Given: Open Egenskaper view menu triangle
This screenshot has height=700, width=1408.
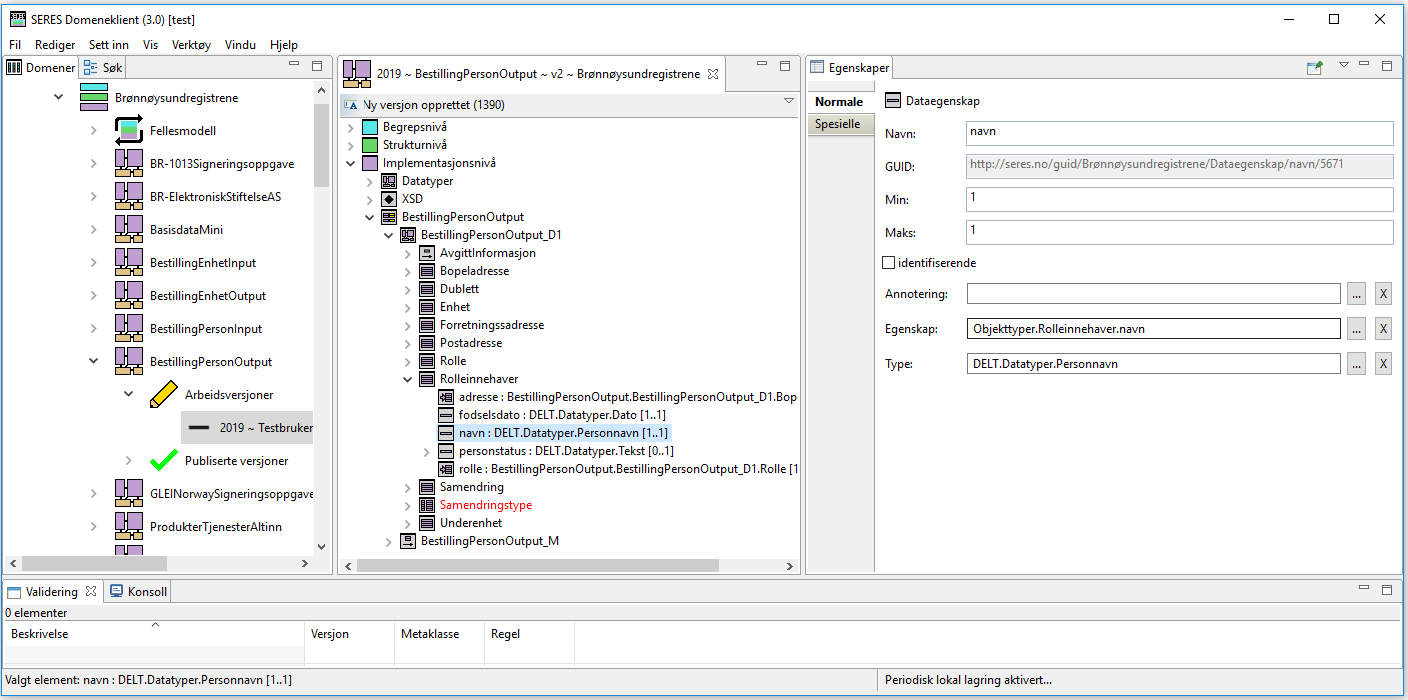Looking at the screenshot, I should coord(1344,65).
